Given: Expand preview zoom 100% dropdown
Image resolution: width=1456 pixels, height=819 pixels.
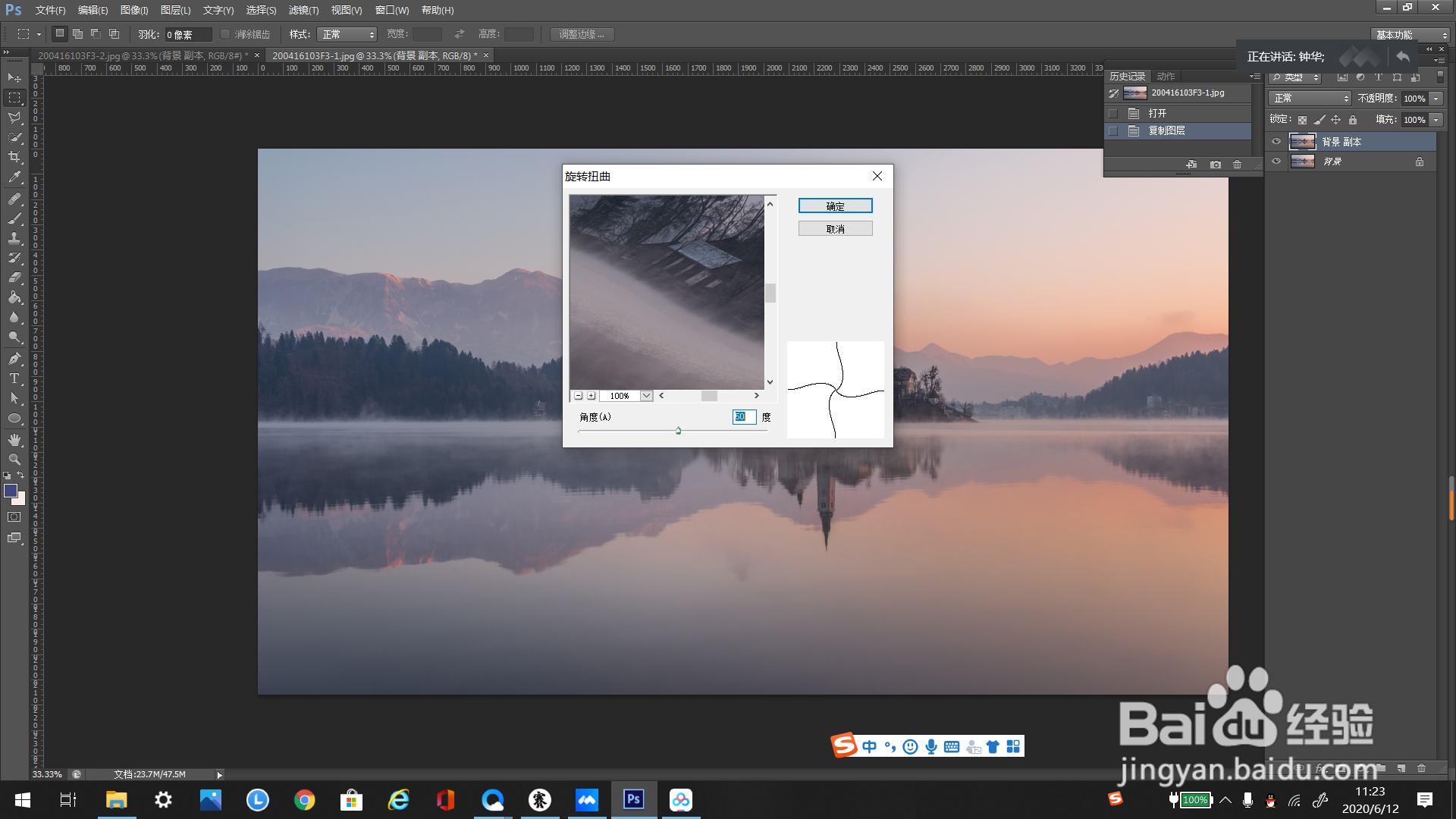Looking at the screenshot, I should coord(646,396).
